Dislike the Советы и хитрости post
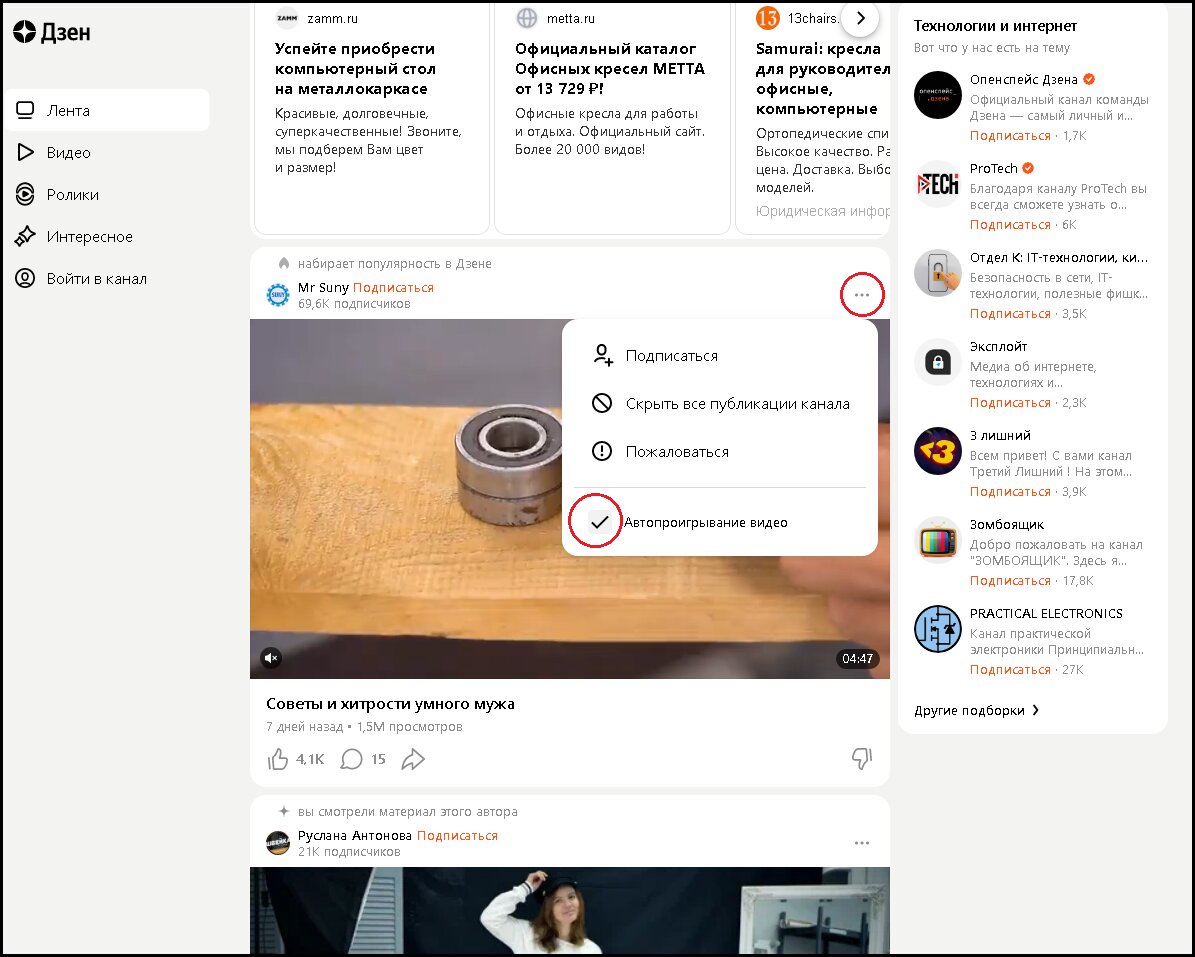The image size is (1195, 957). (x=861, y=759)
